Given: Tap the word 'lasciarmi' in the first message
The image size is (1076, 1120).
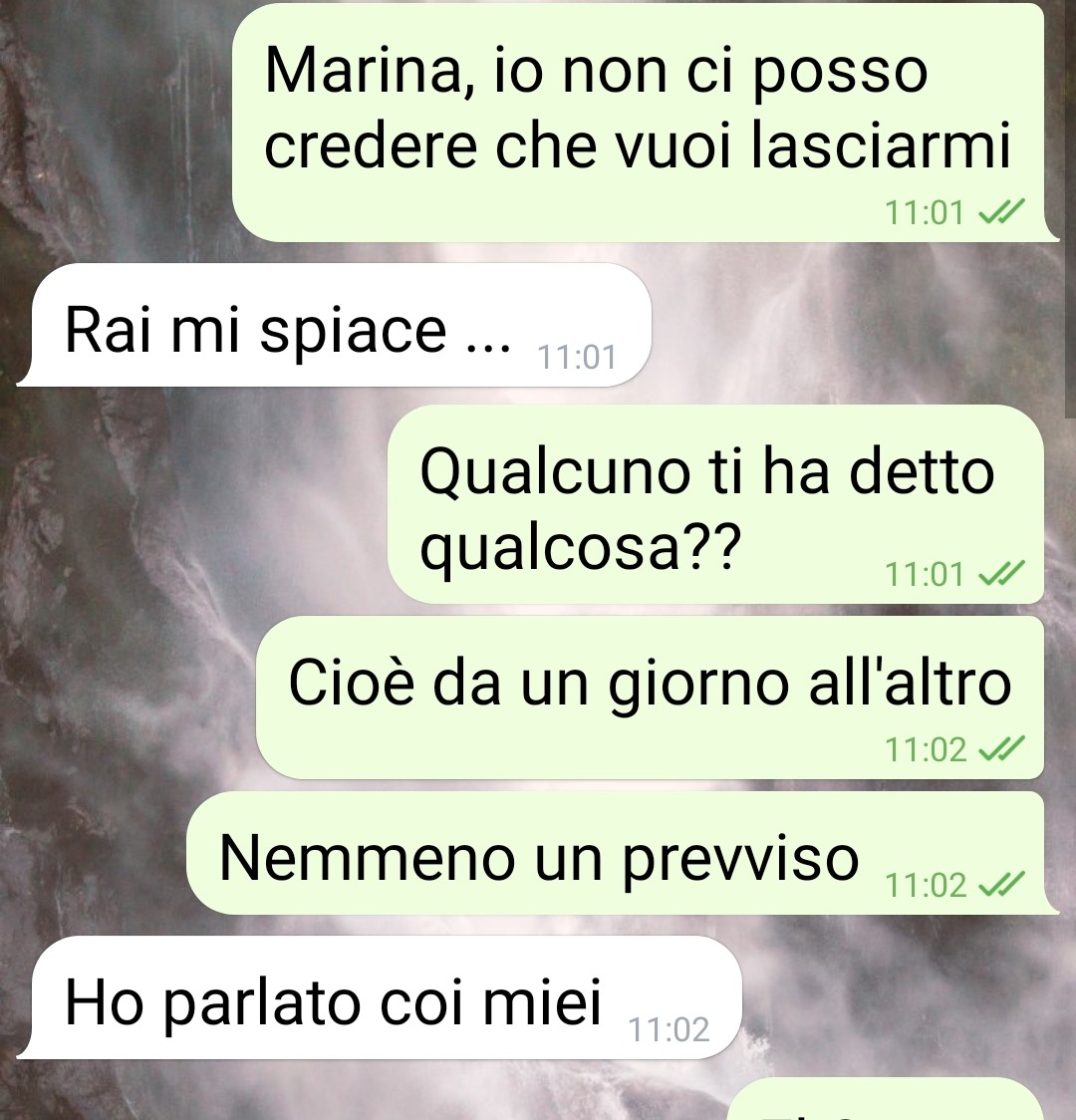Looking at the screenshot, I should (x=881, y=145).
